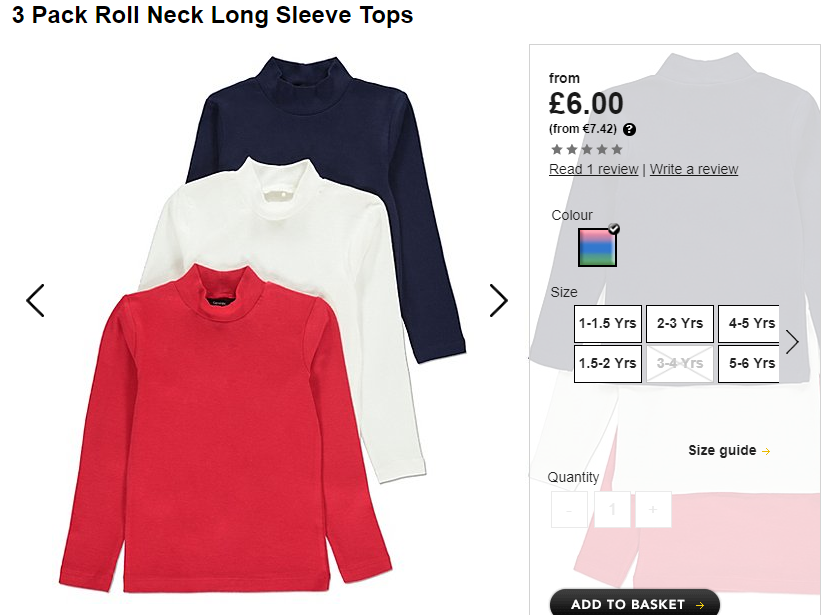The height and width of the screenshot is (615, 831).
Task: Select size 1-1.5 Yrs
Action: point(607,323)
